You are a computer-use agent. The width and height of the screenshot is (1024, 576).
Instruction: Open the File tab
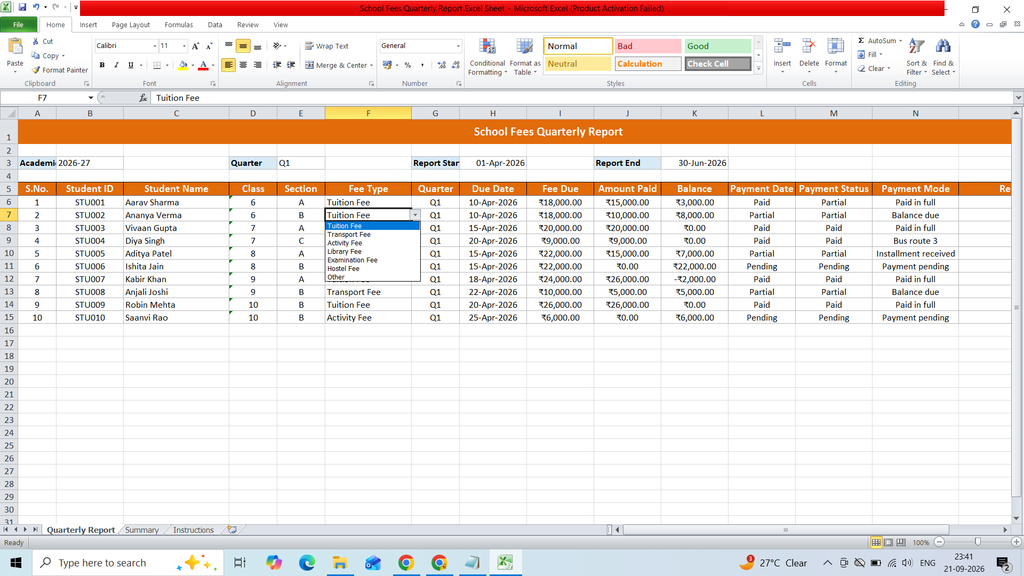[x=18, y=25]
